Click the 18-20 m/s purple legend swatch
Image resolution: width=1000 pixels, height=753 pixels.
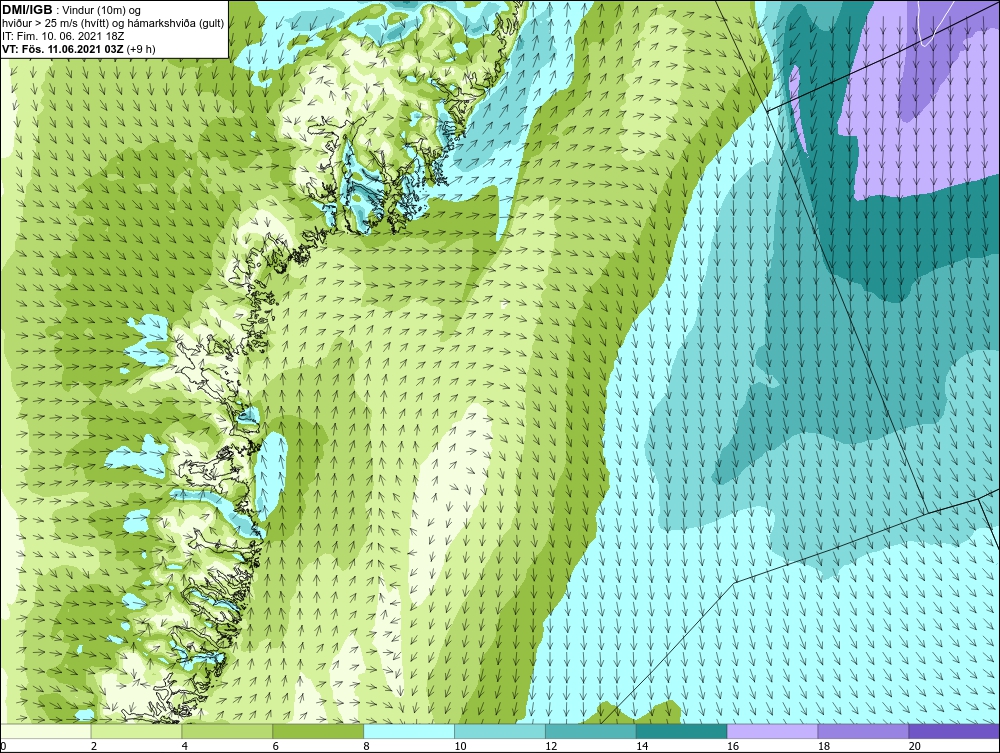(x=864, y=731)
